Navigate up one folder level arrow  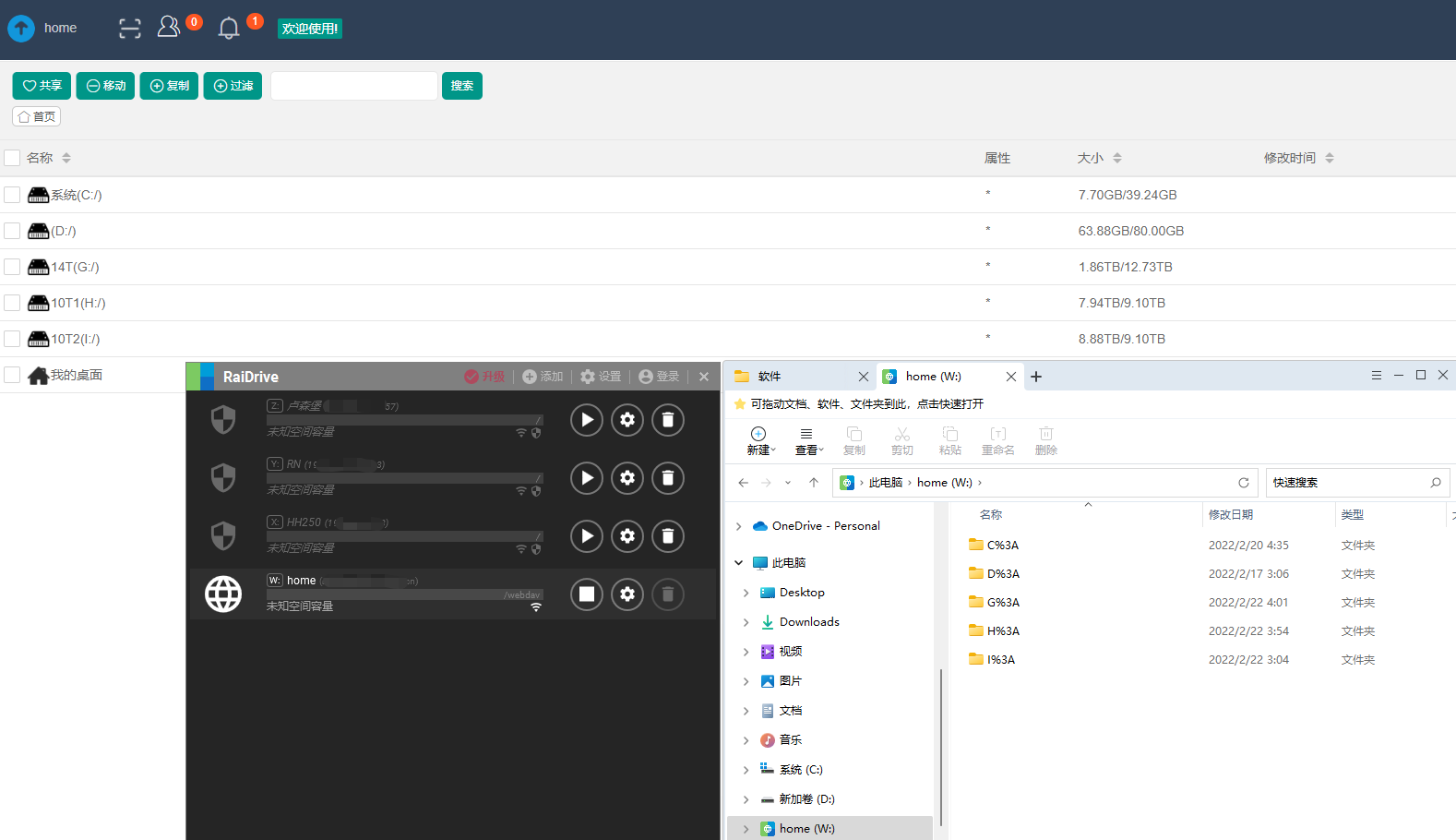tap(813, 483)
